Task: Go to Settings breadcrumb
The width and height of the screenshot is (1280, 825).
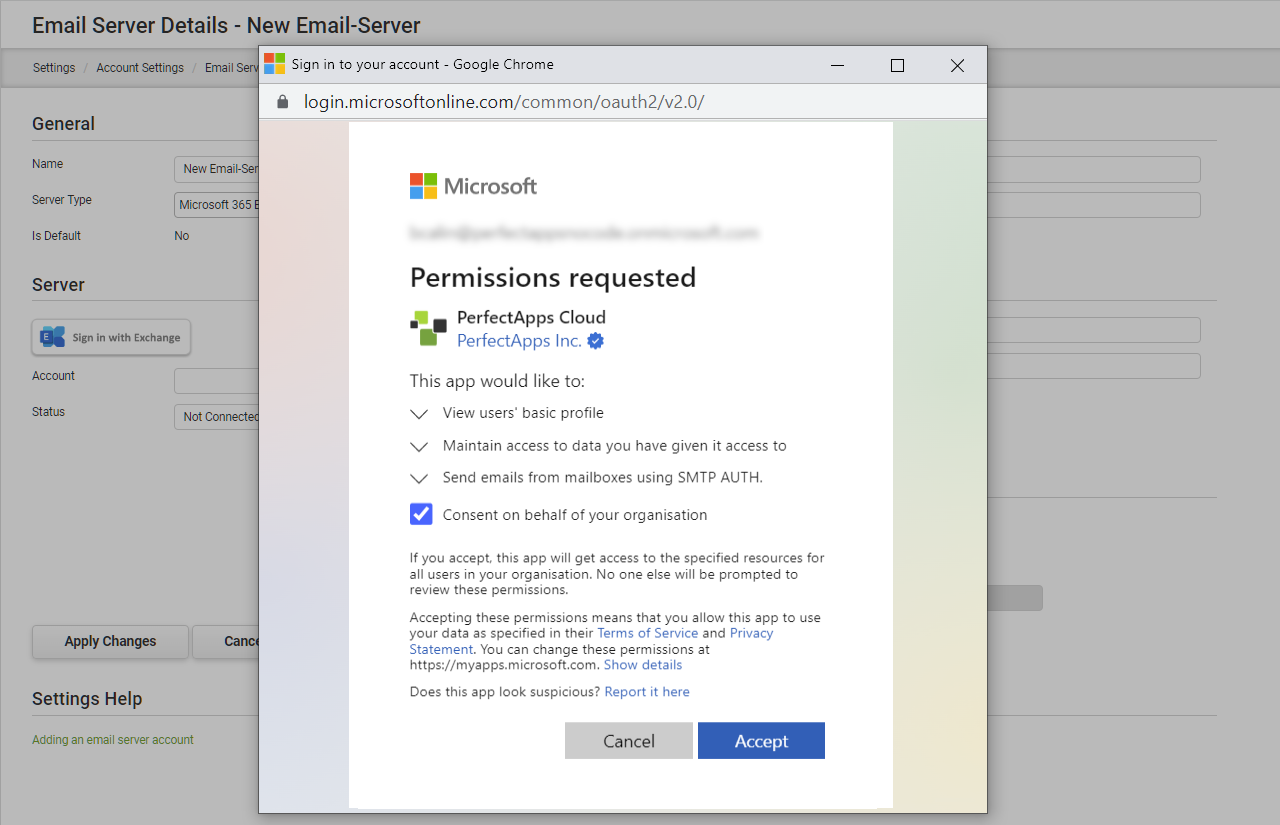Action: point(54,68)
